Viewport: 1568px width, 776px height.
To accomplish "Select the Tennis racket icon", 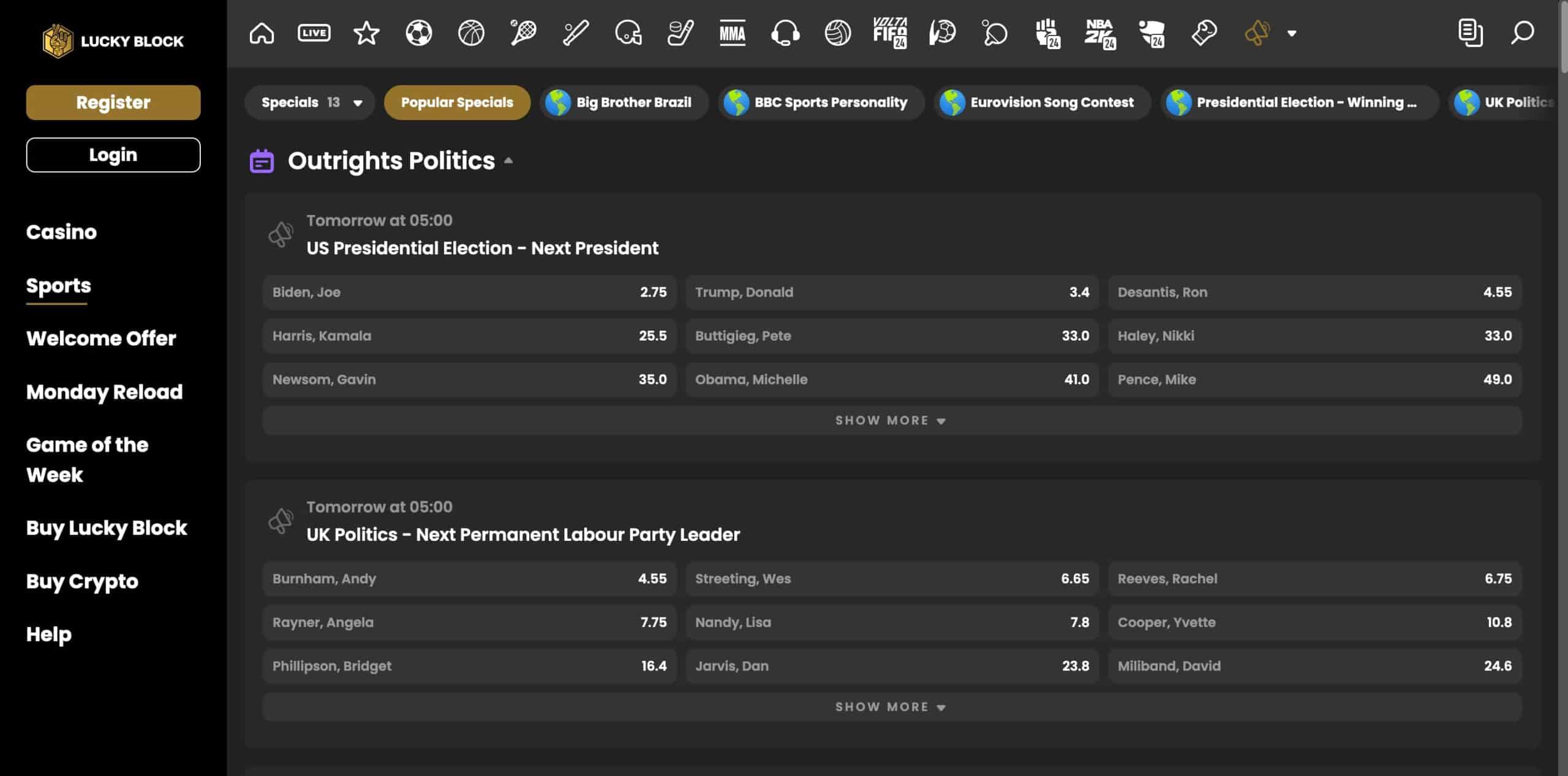I will (x=523, y=33).
